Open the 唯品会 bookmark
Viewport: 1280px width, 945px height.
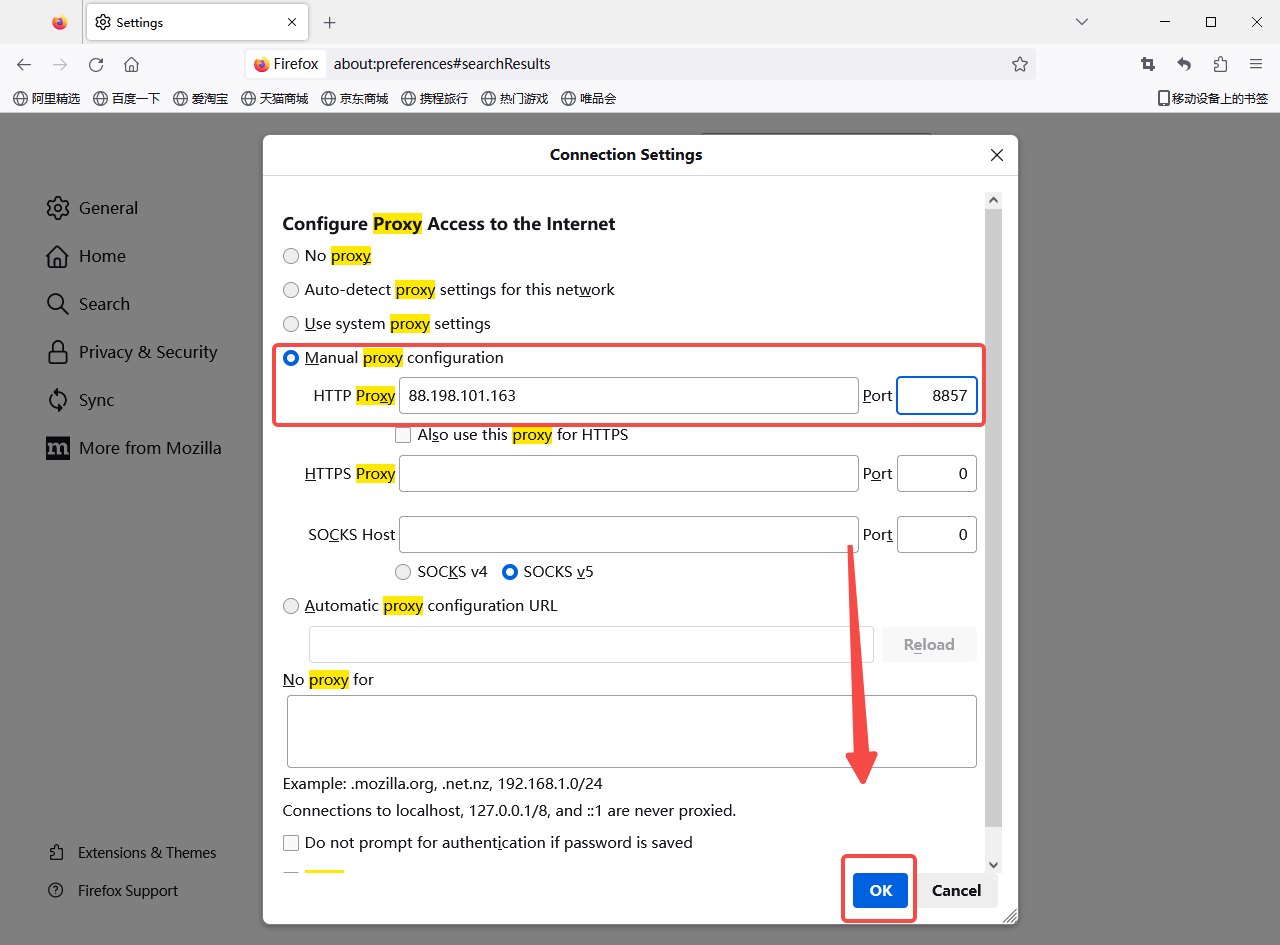589,98
